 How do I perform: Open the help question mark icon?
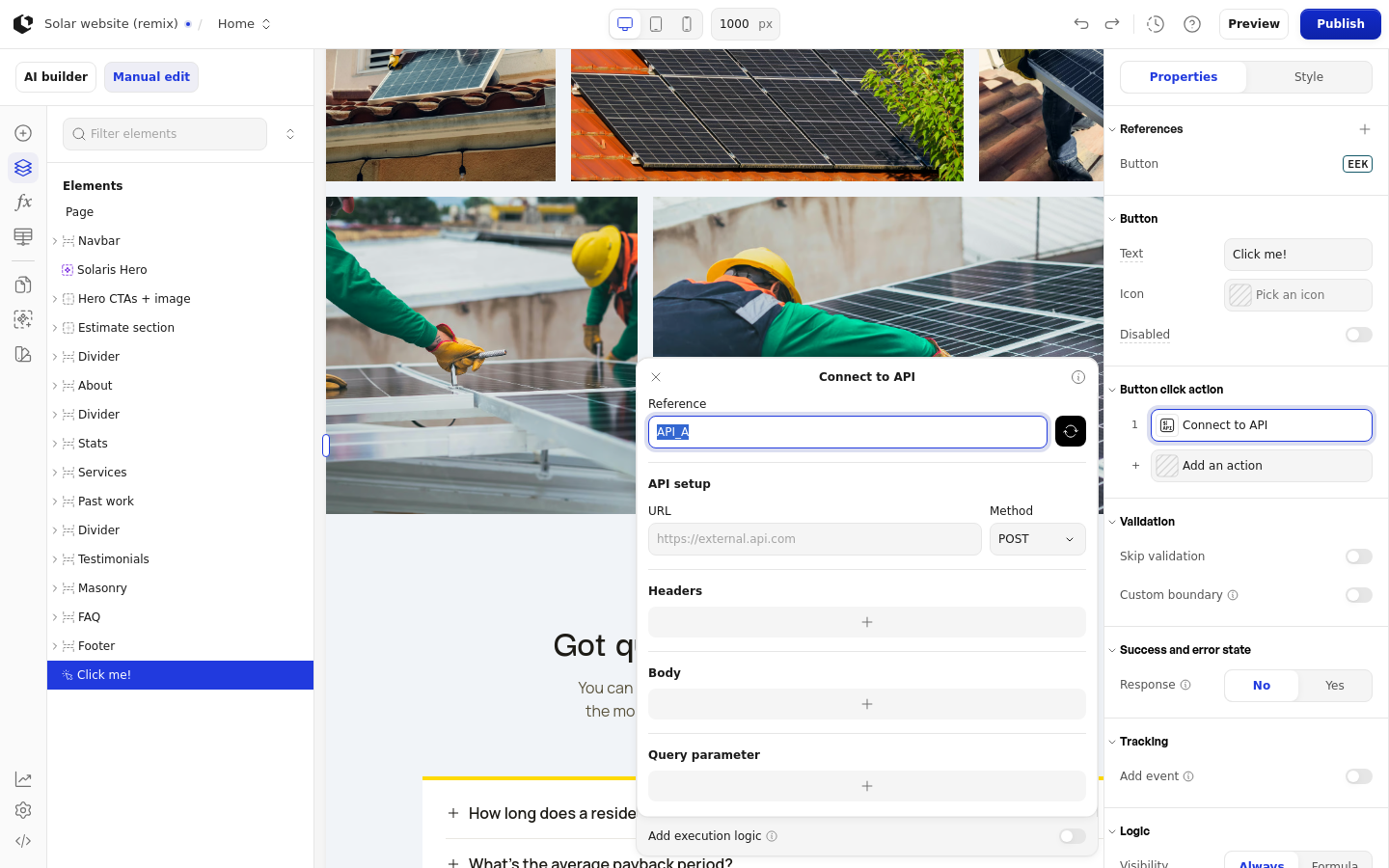point(1192,24)
